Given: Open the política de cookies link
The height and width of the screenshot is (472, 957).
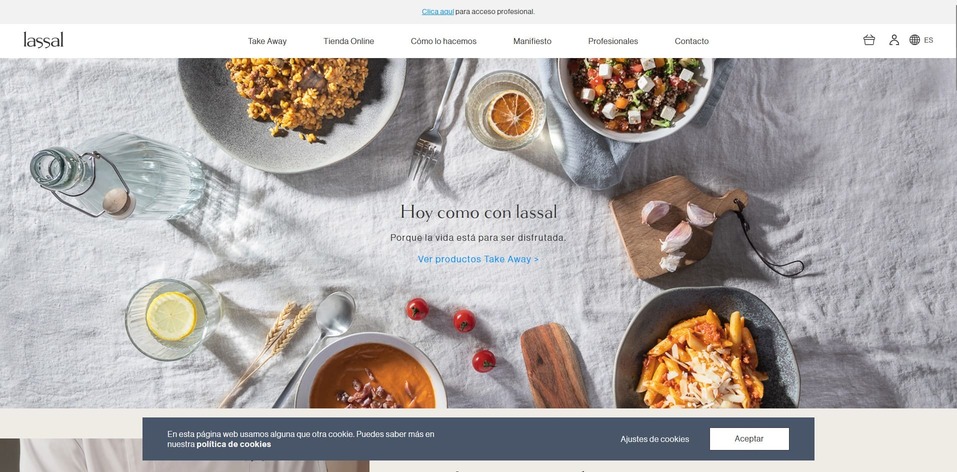Looking at the screenshot, I should [234, 444].
